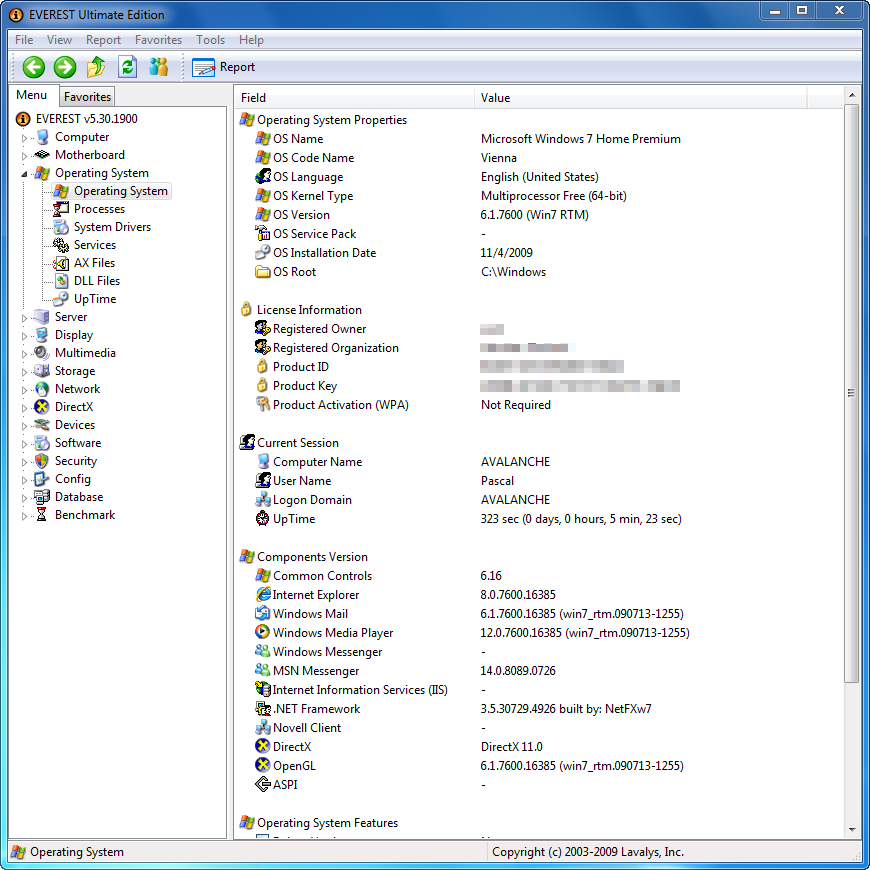This screenshot has height=870, width=870.
Task: Click the Report toolbar button
Action: [224, 67]
